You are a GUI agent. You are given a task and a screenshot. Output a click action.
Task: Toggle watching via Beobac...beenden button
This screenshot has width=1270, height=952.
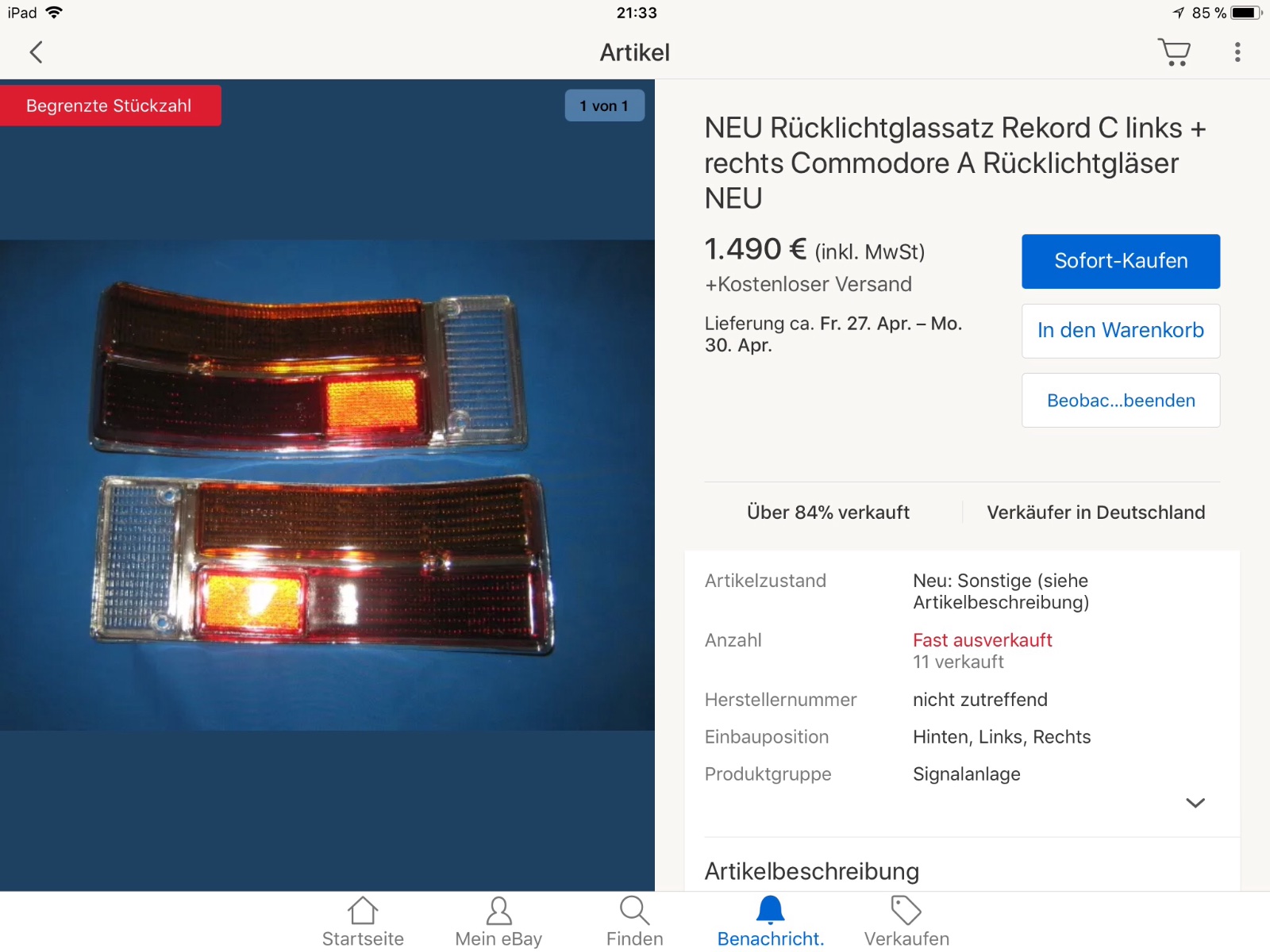pyautogui.click(x=1121, y=401)
